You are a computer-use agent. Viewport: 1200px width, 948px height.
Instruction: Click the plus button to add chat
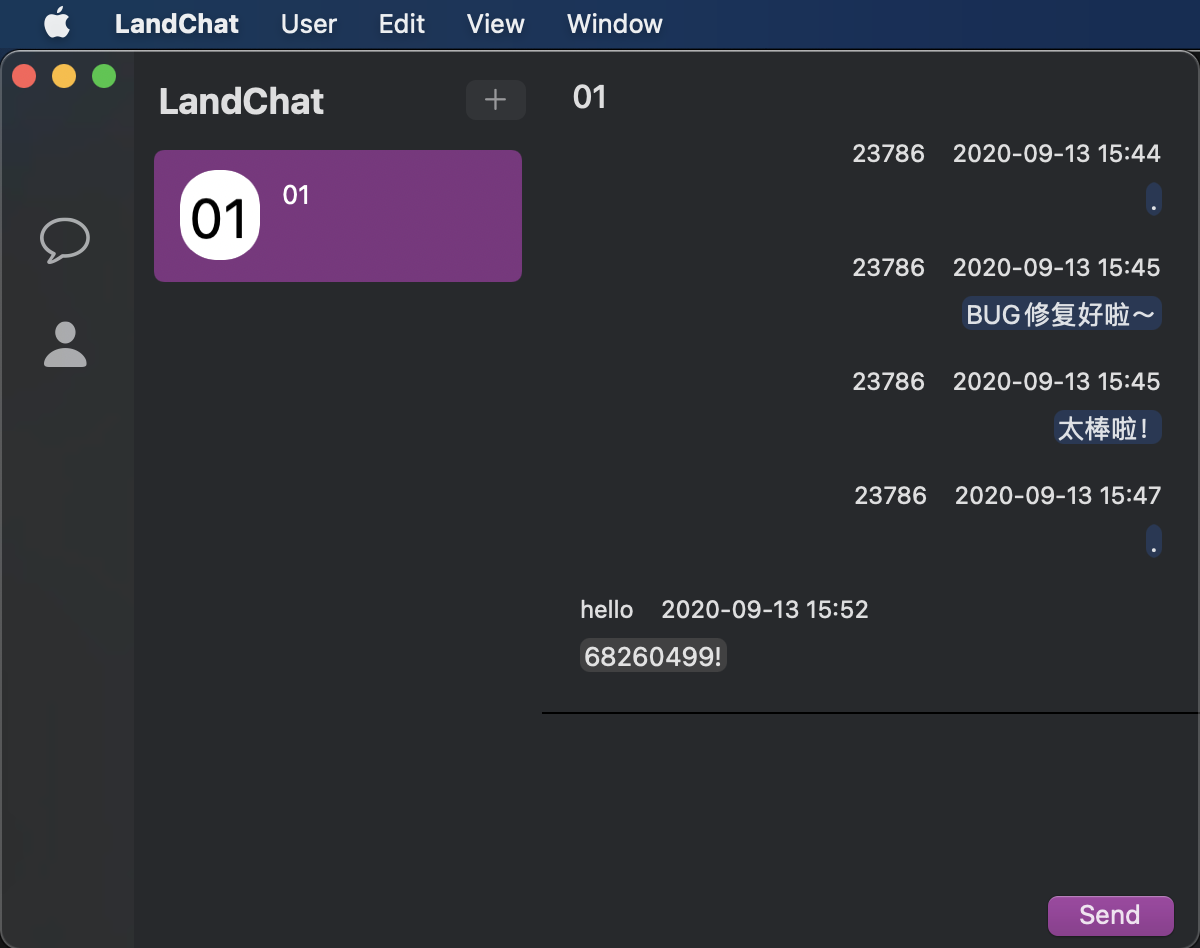(495, 100)
